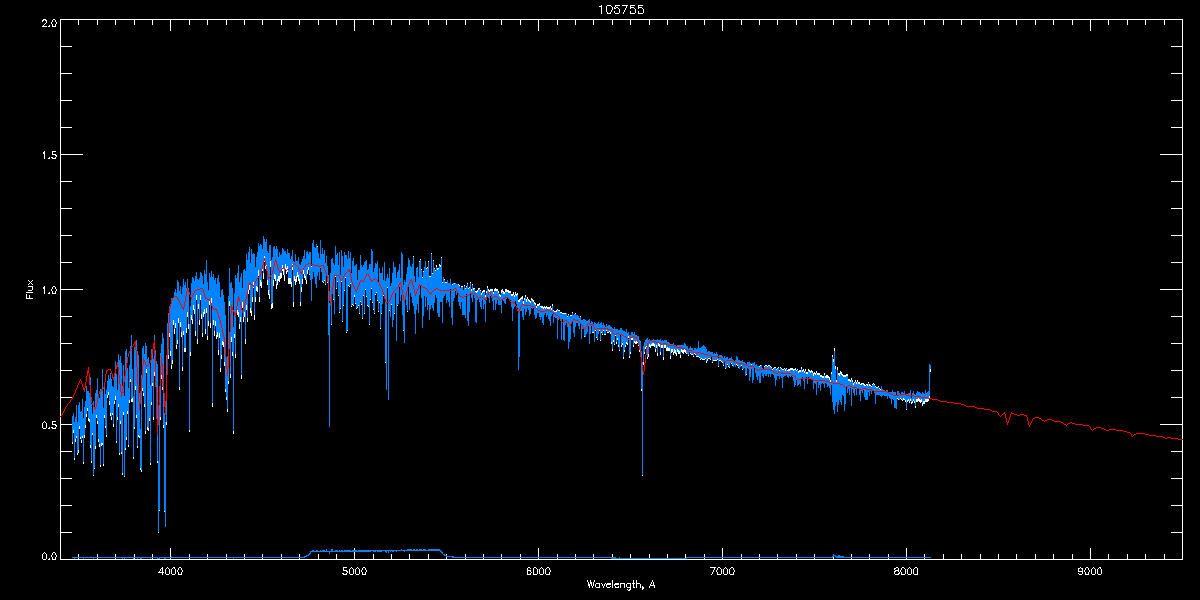Select the 9000 wavelength tick label
This screenshot has height=600, width=1200.
pos(1090,572)
